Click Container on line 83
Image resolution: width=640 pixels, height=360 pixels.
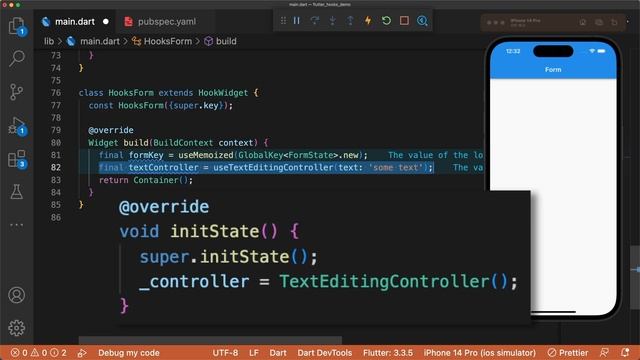click(x=156, y=180)
